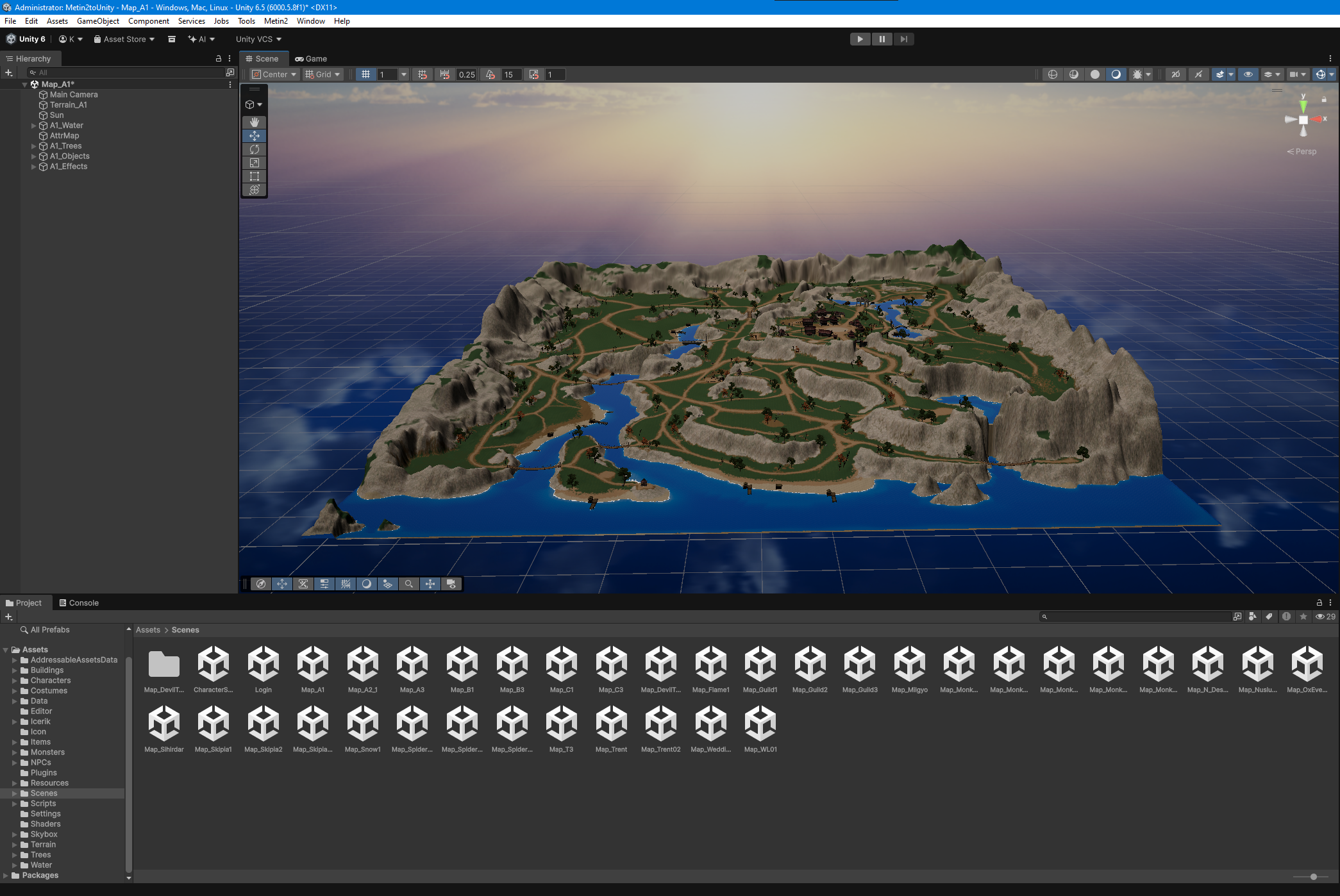Select the Hand view tool
The width and height of the screenshot is (1340, 896).
click(x=255, y=122)
